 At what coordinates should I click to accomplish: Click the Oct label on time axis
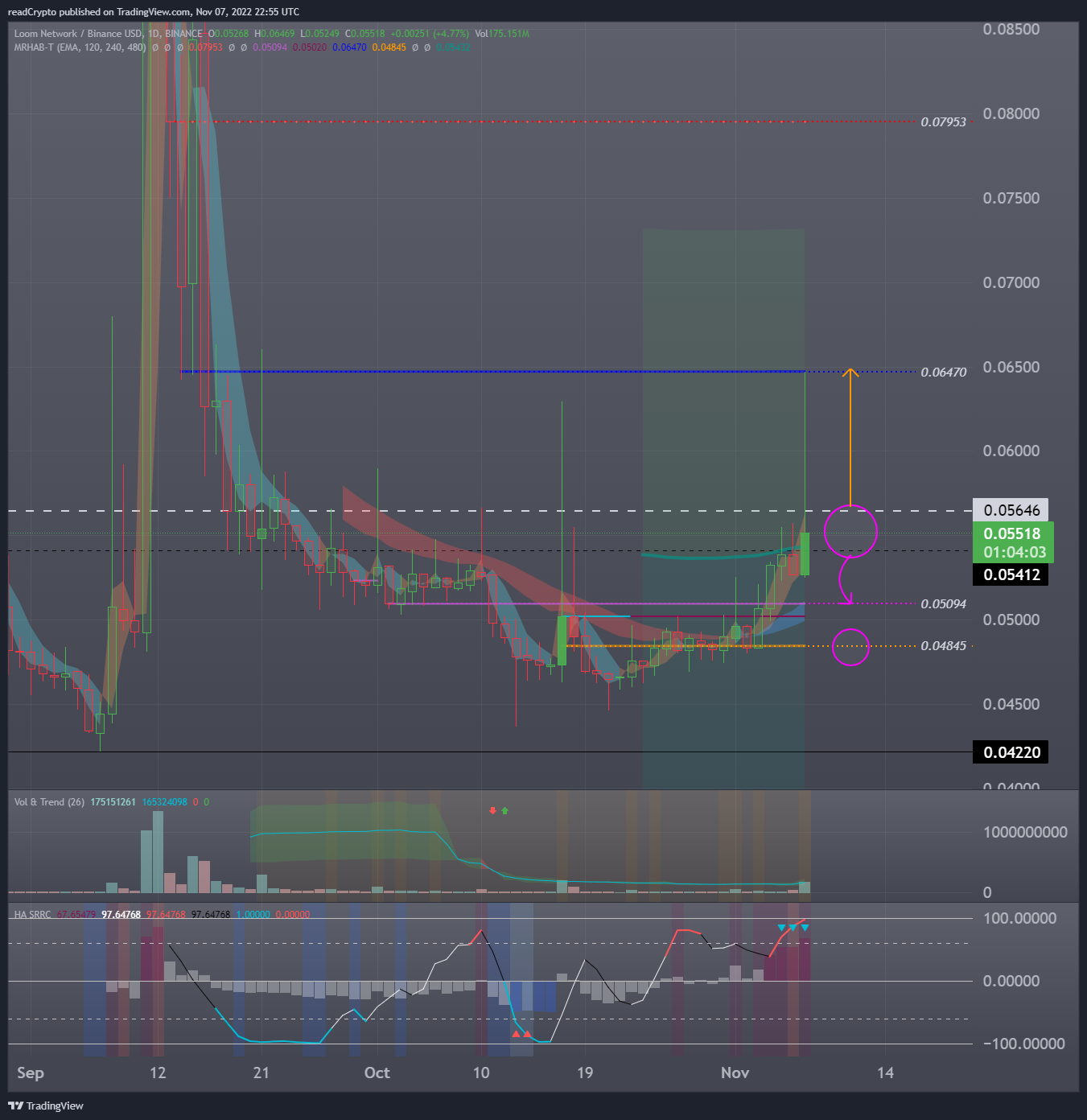(377, 1073)
